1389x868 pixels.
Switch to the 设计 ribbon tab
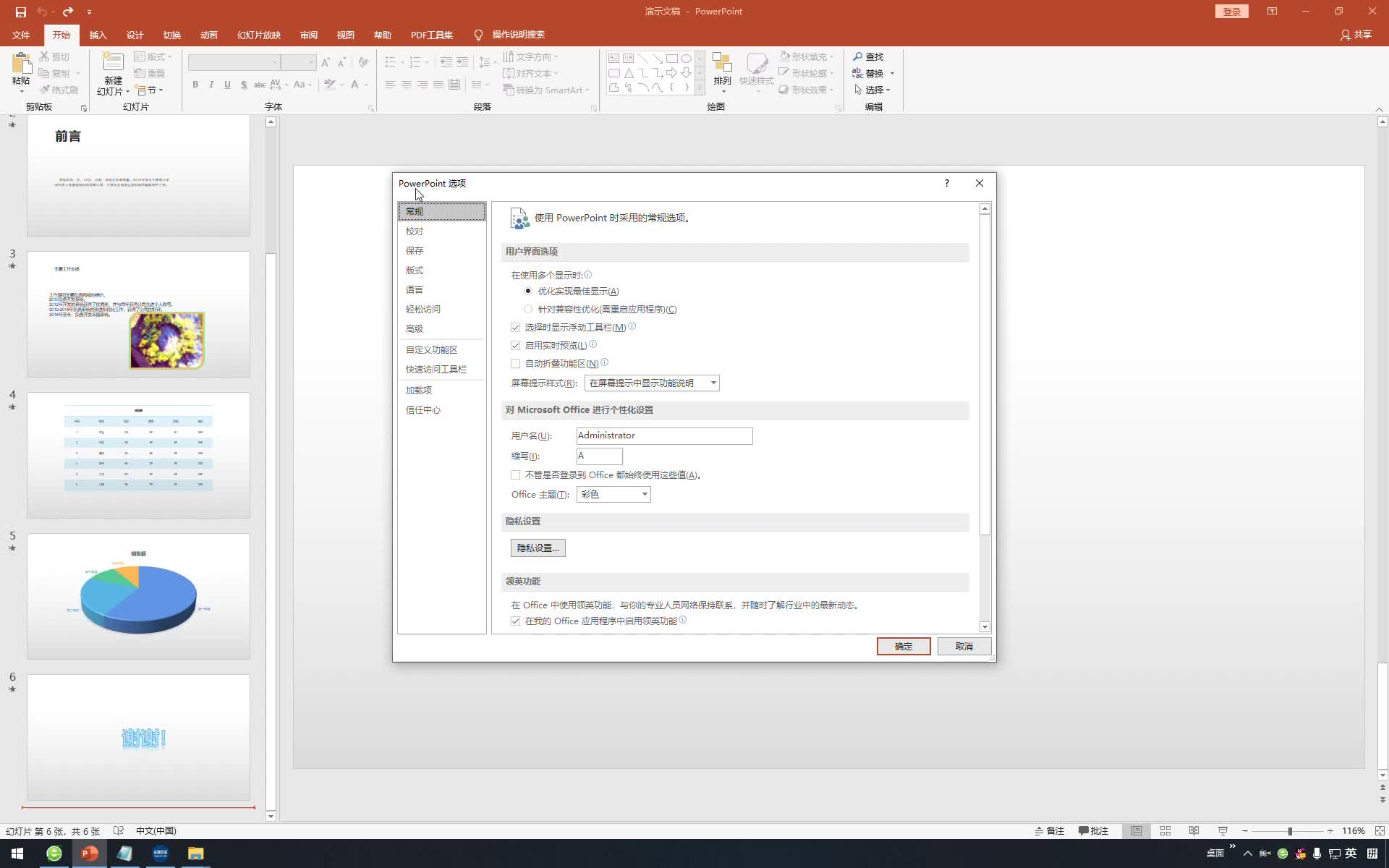point(135,35)
